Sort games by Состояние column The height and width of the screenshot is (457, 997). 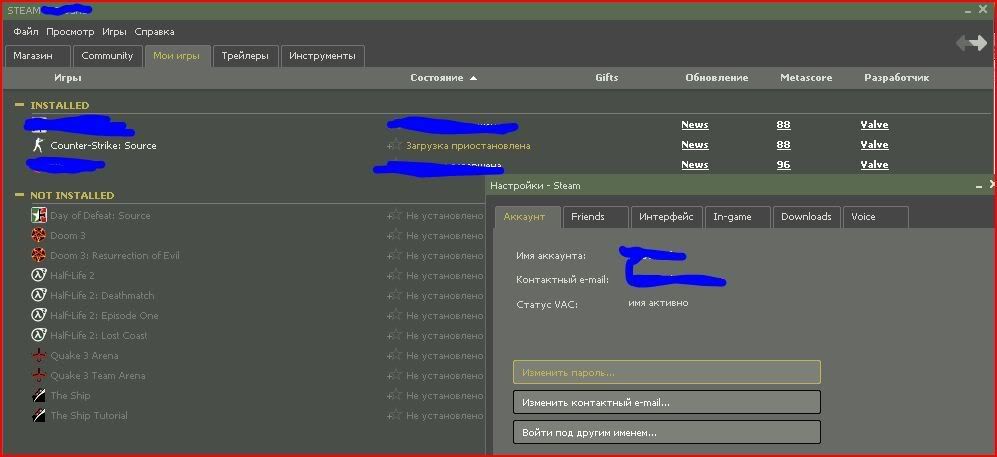(437, 78)
